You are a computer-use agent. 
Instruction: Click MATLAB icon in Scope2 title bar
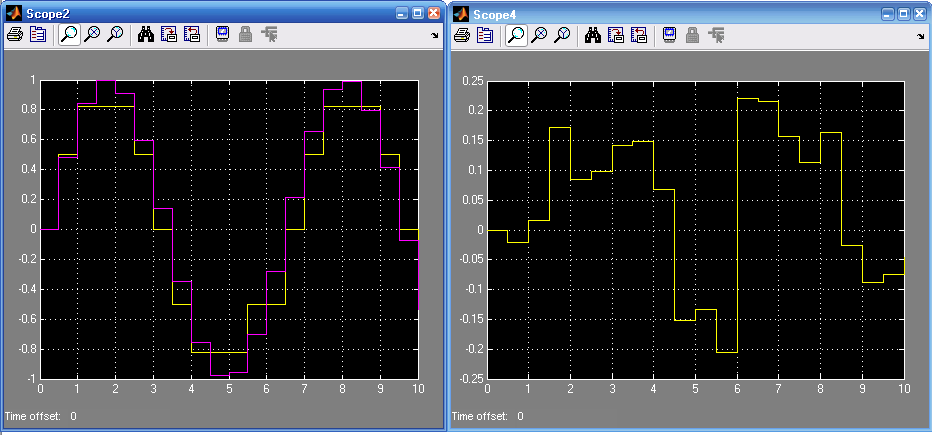pos(14,13)
